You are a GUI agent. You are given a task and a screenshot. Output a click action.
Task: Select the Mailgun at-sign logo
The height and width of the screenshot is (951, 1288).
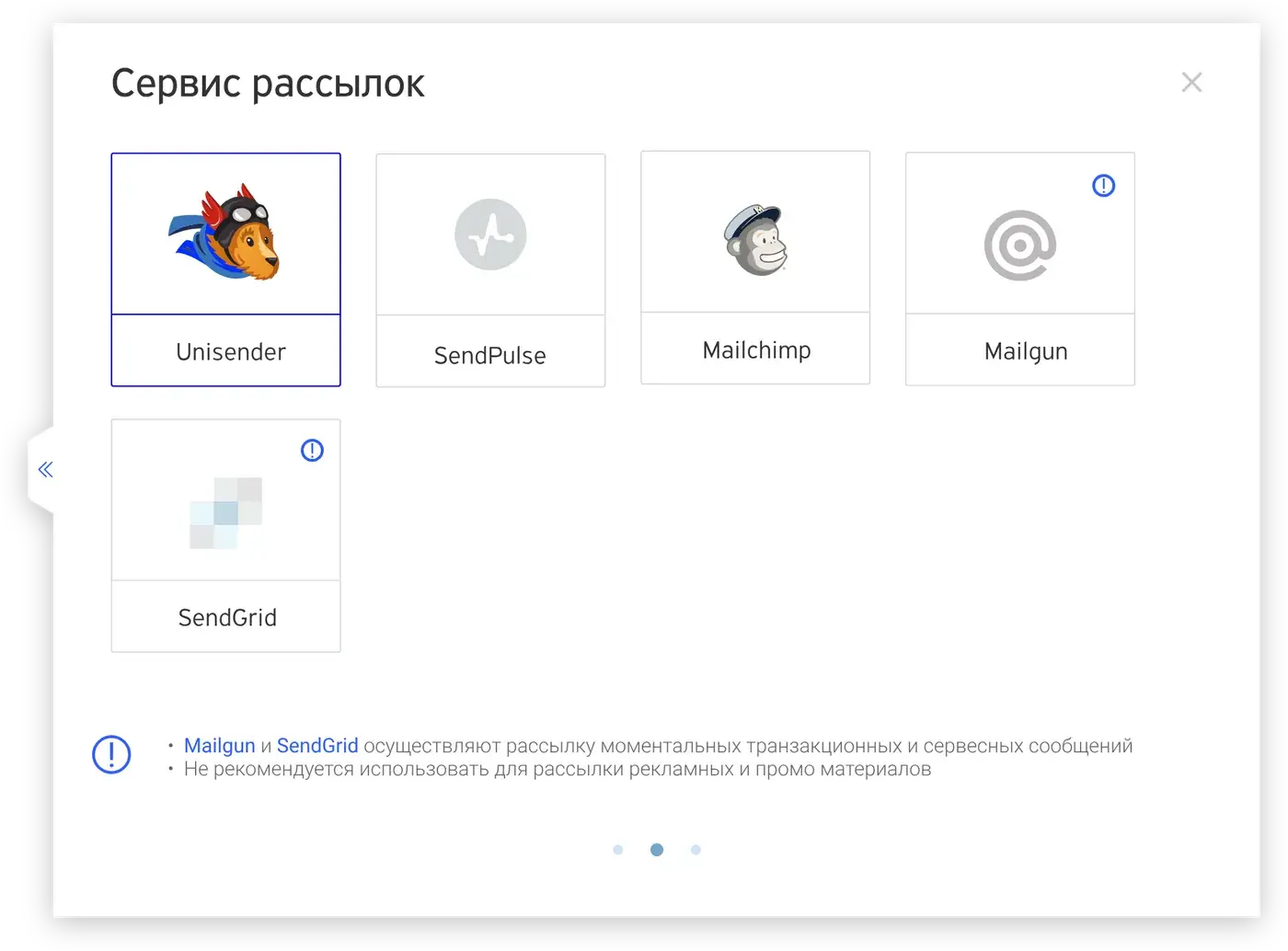click(x=1020, y=246)
